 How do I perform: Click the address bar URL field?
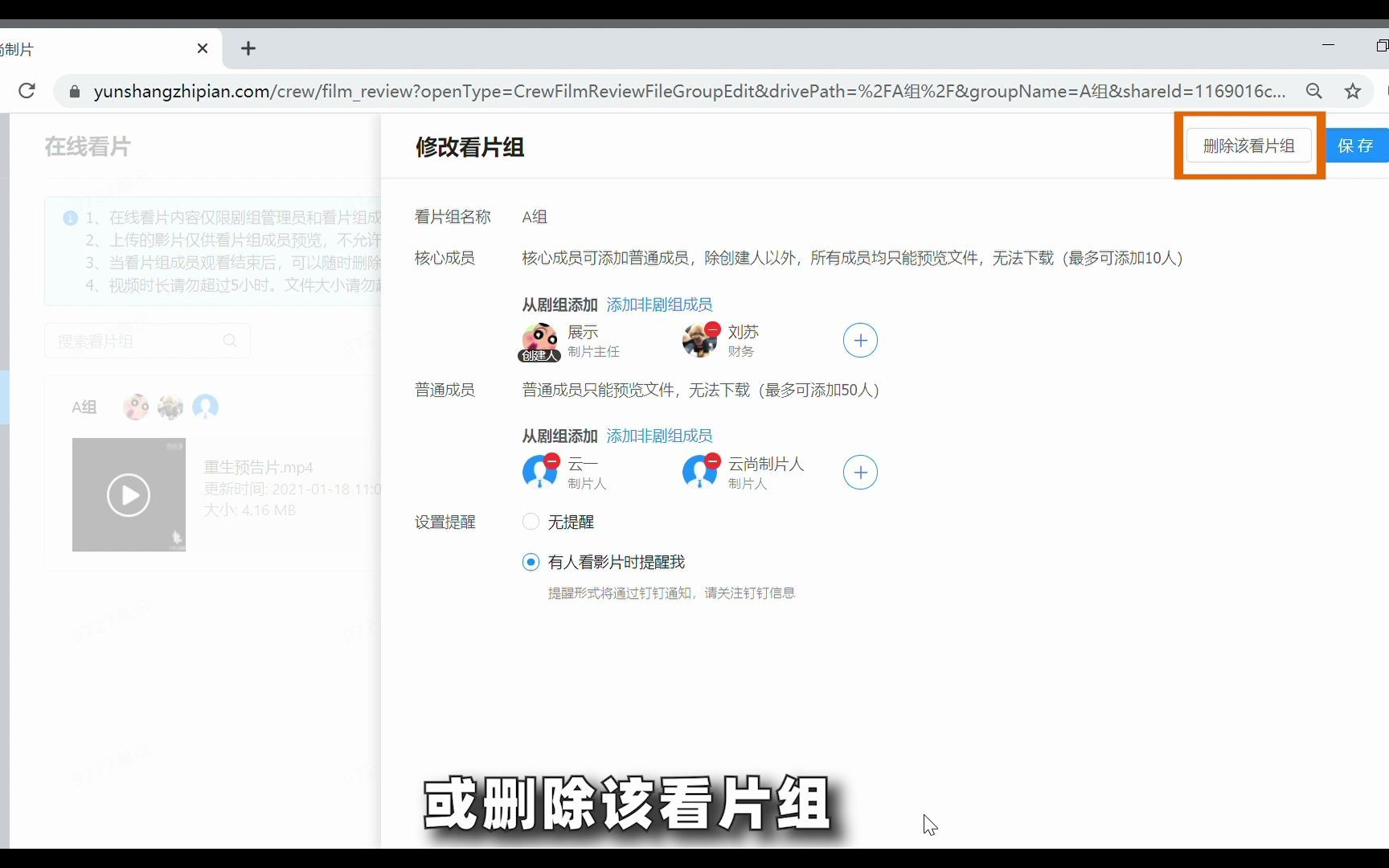(x=689, y=91)
